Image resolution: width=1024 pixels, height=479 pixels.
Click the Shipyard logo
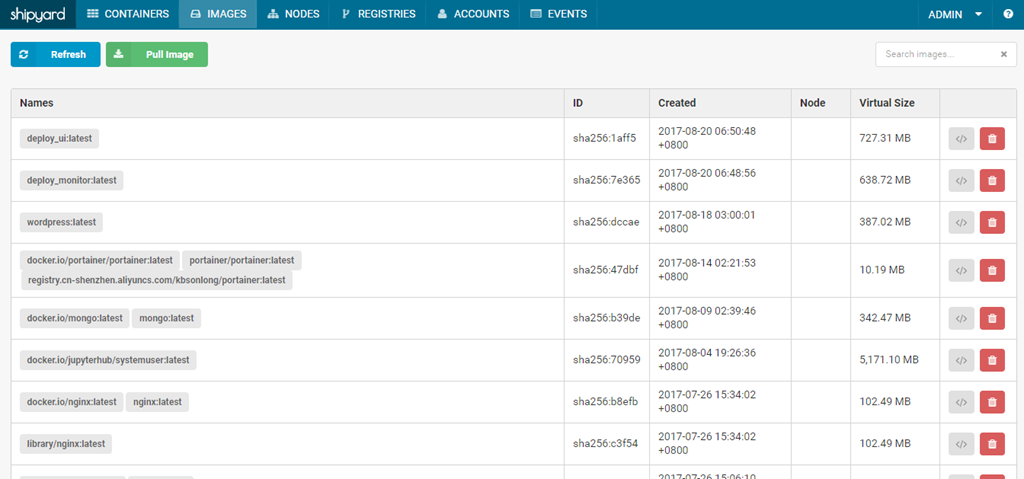[x=37, y=14]
